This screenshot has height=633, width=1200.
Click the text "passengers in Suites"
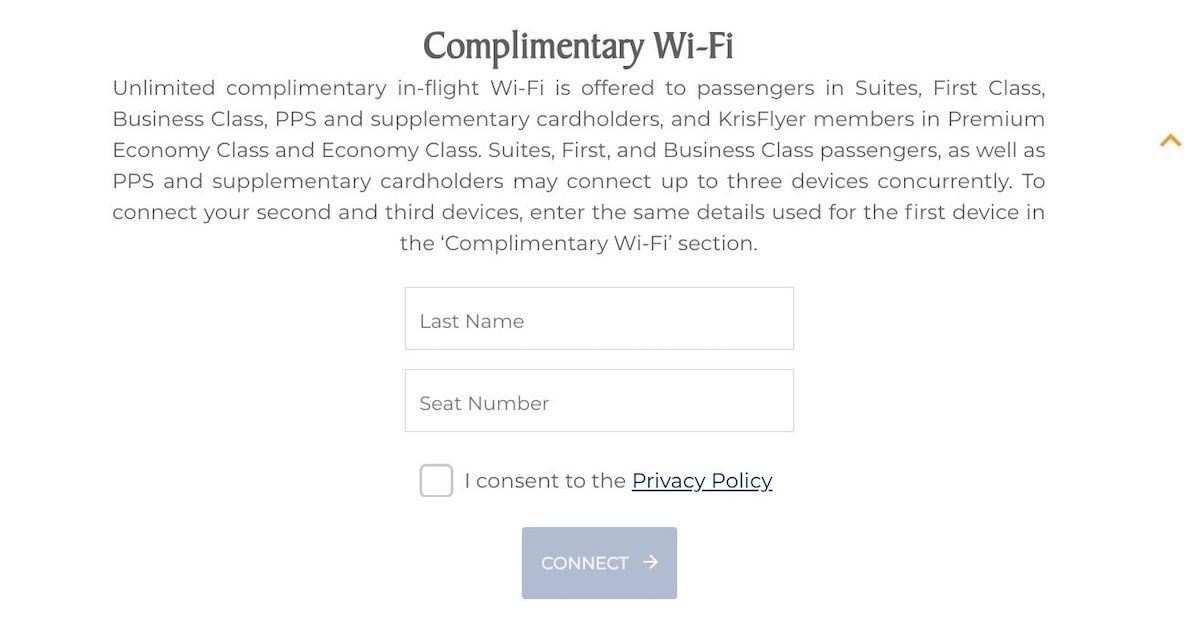808,88
